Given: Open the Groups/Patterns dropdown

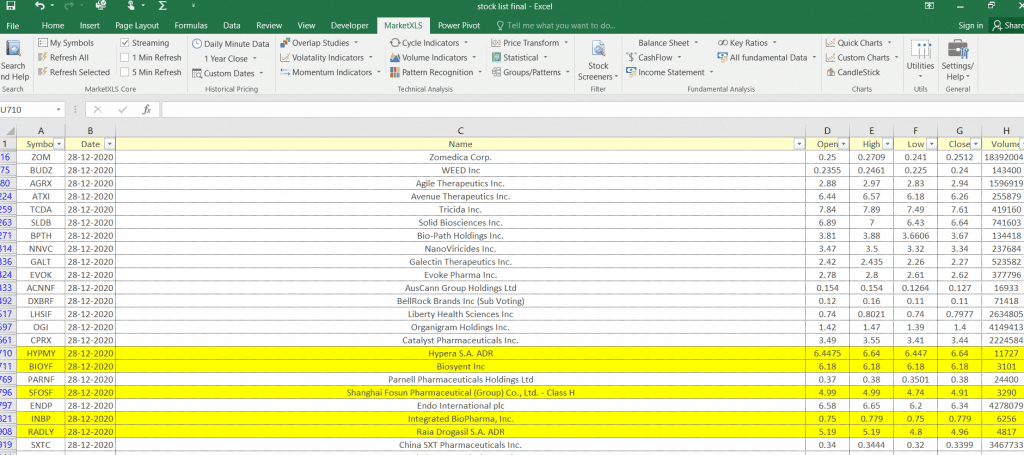Looking at the screenshot, I should click(x=568, y=72).
